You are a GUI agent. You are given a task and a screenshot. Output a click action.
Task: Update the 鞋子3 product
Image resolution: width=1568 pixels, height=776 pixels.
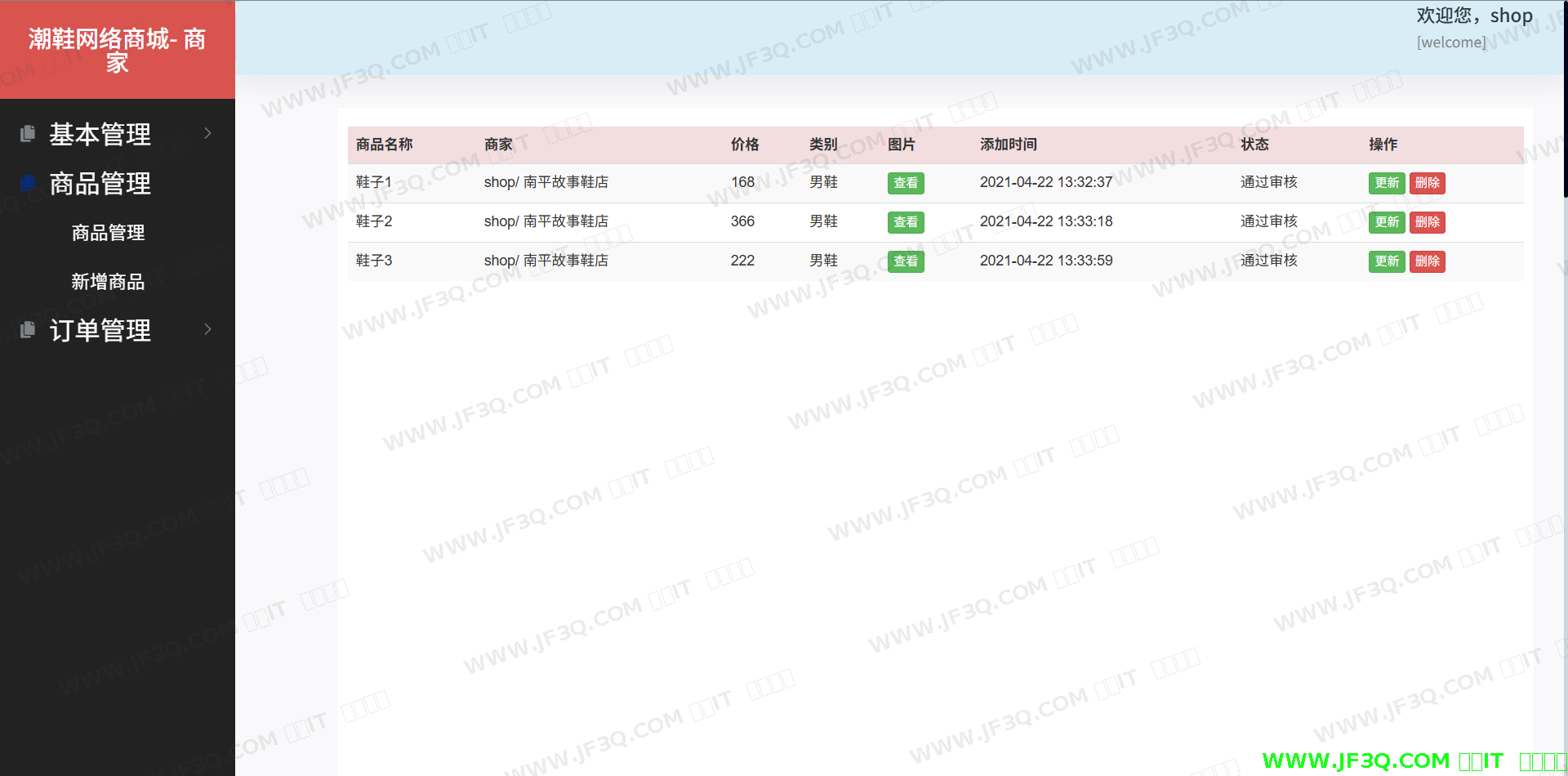pos(1386,261)
